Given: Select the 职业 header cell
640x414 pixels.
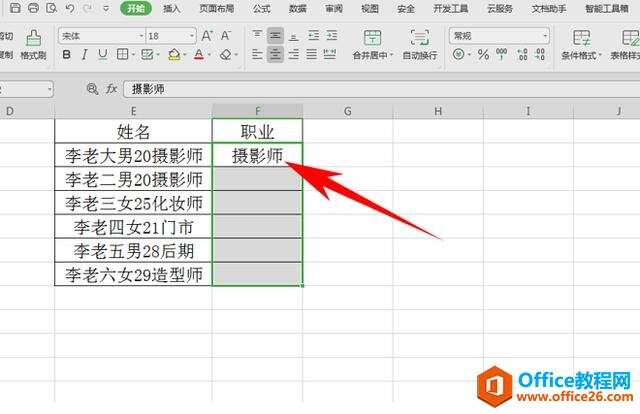Looking at the screenshot, I should coord(258,131).
